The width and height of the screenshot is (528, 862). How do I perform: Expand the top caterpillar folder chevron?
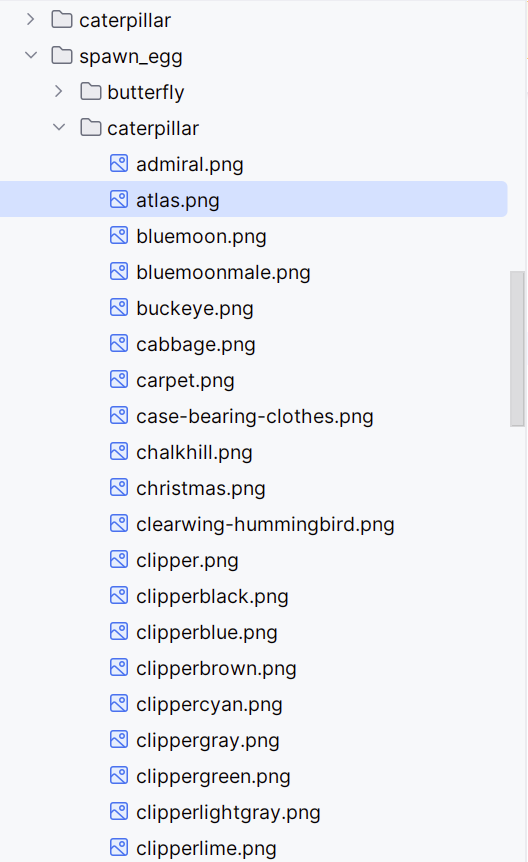[x=31, y=19]
